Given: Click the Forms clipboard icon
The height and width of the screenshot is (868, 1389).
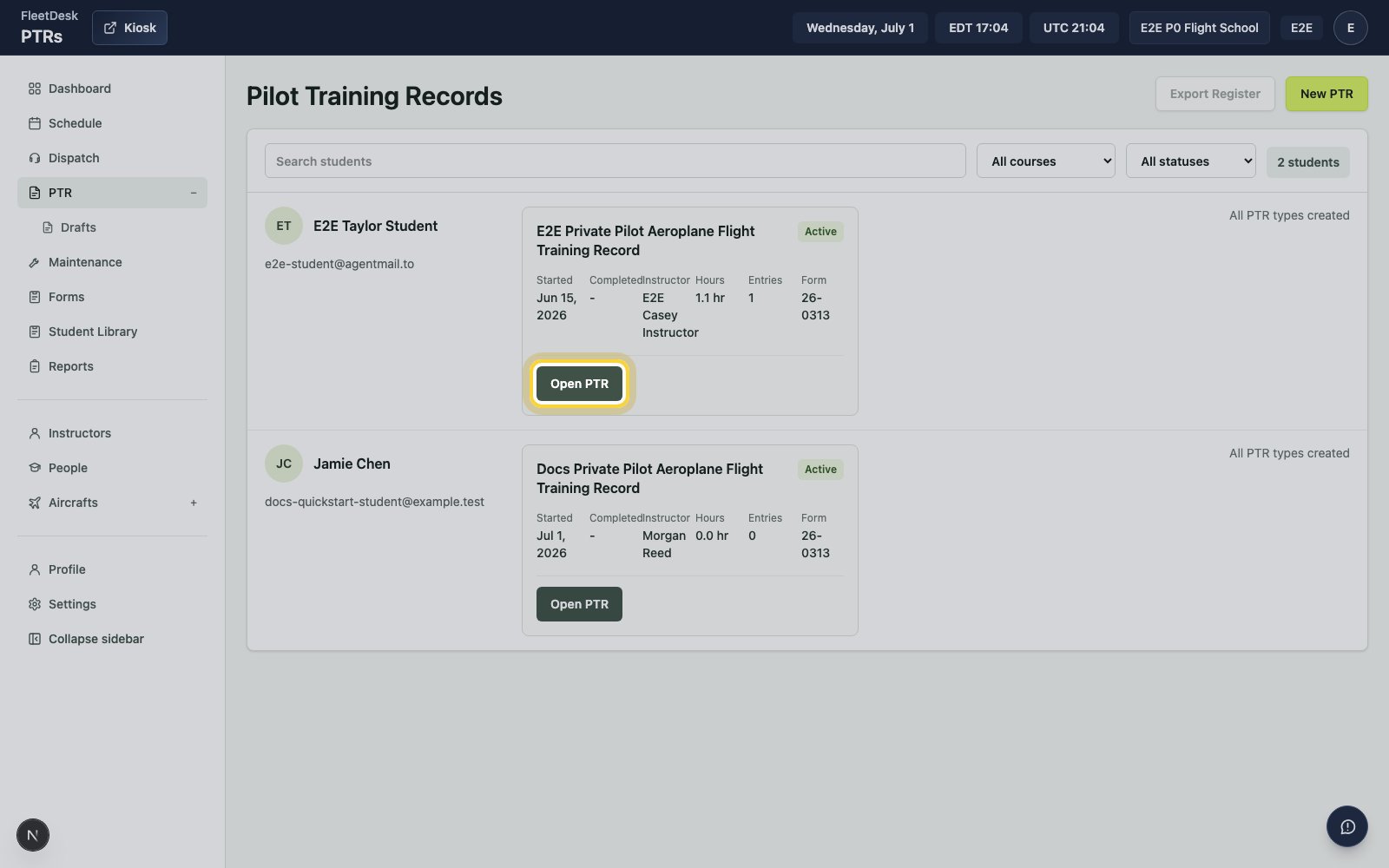Looking at the screenshot, I should pyautogui.click(x=35, y=297).
